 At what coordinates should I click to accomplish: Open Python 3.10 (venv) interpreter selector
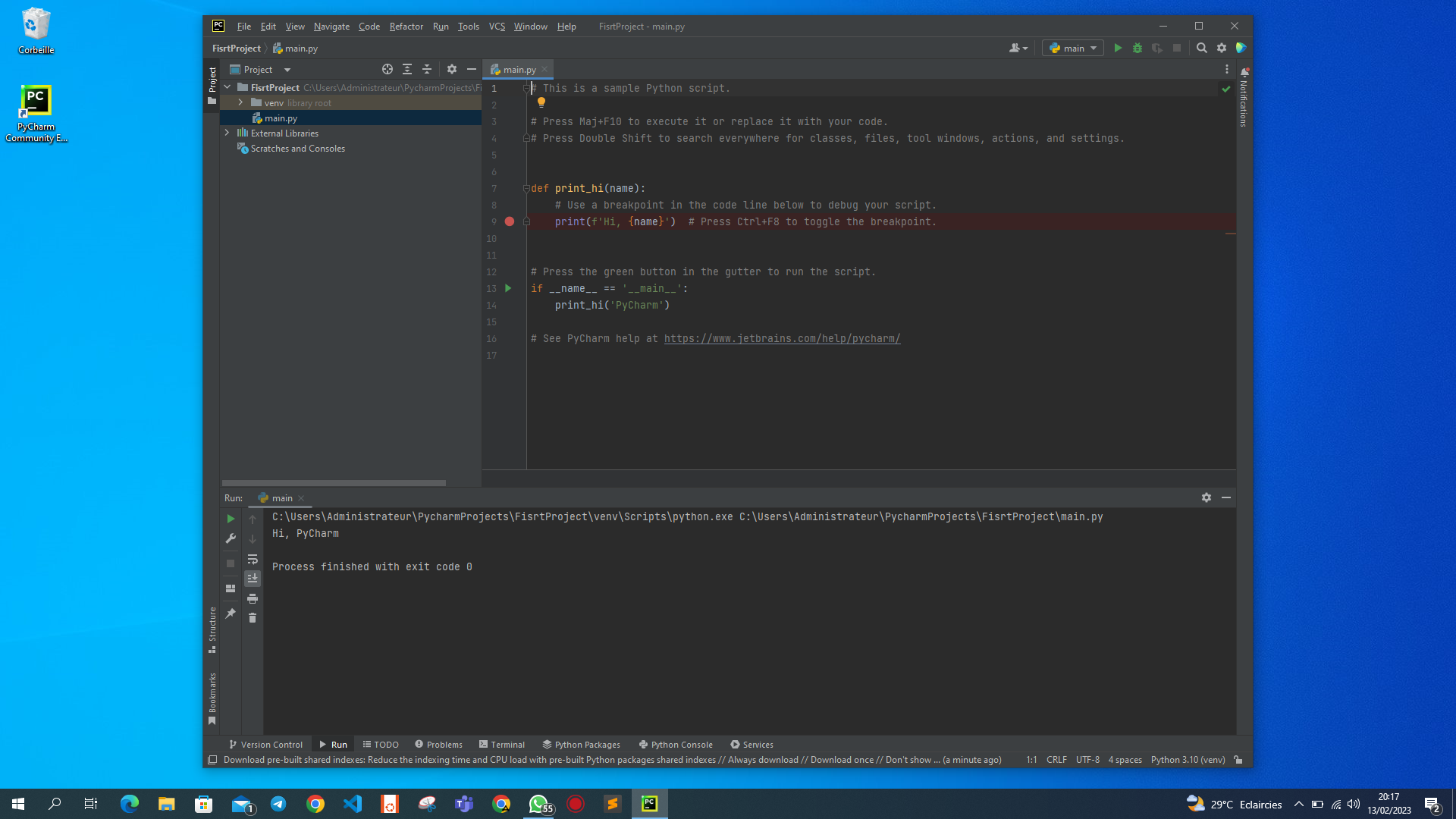(x=1188, y=760)
